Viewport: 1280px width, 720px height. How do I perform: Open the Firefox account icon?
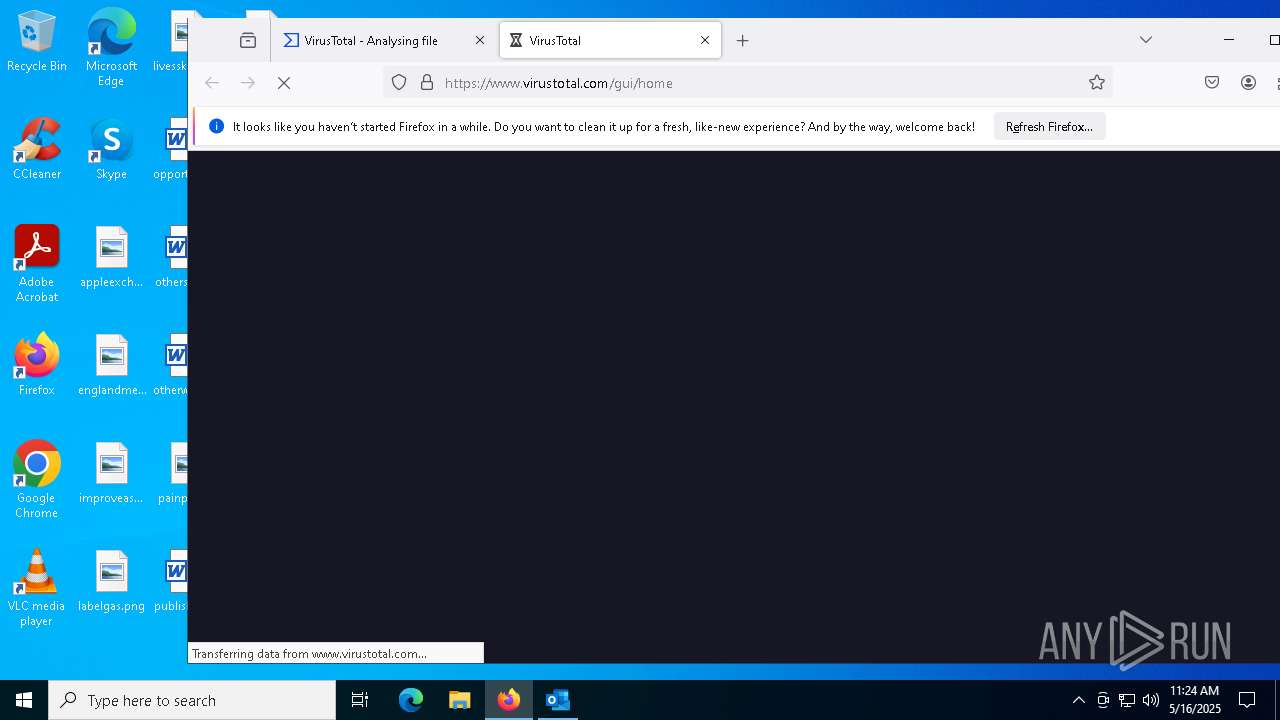1248,83
